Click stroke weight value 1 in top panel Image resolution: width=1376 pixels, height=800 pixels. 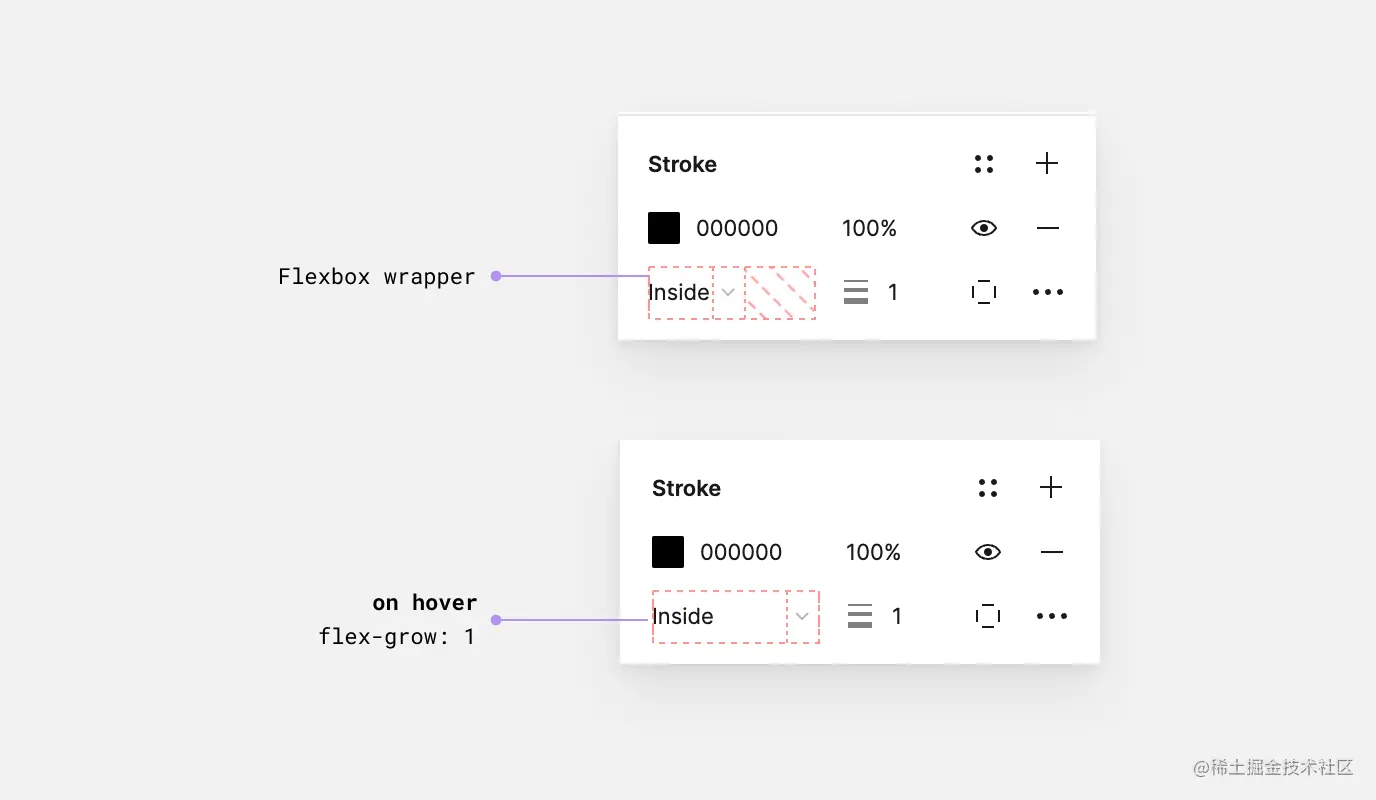(893, 292)
